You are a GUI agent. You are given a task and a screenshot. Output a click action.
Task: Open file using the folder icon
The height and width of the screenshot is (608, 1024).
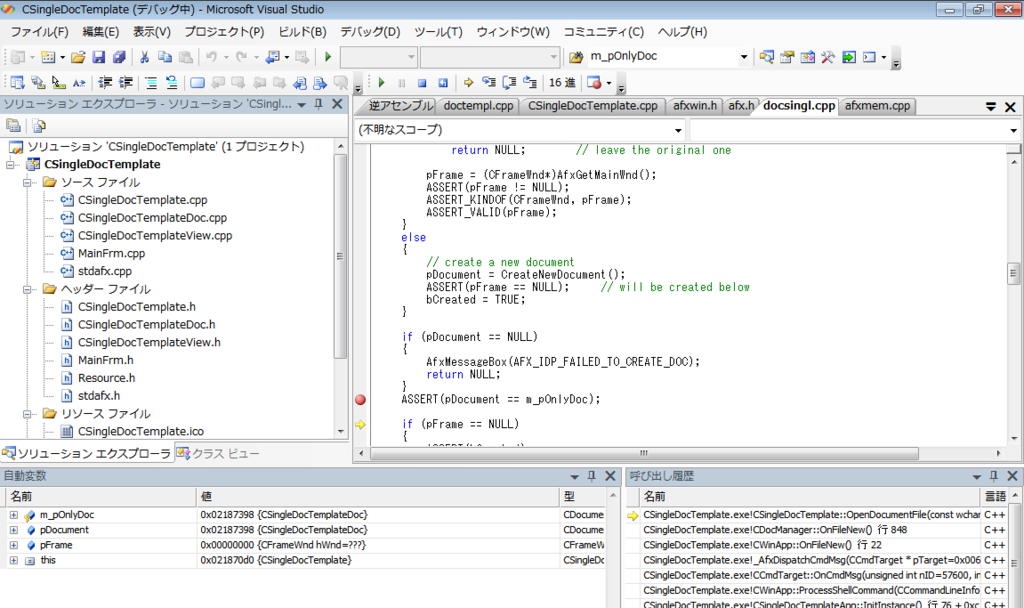pyautogui.click(x=78, y=57)
